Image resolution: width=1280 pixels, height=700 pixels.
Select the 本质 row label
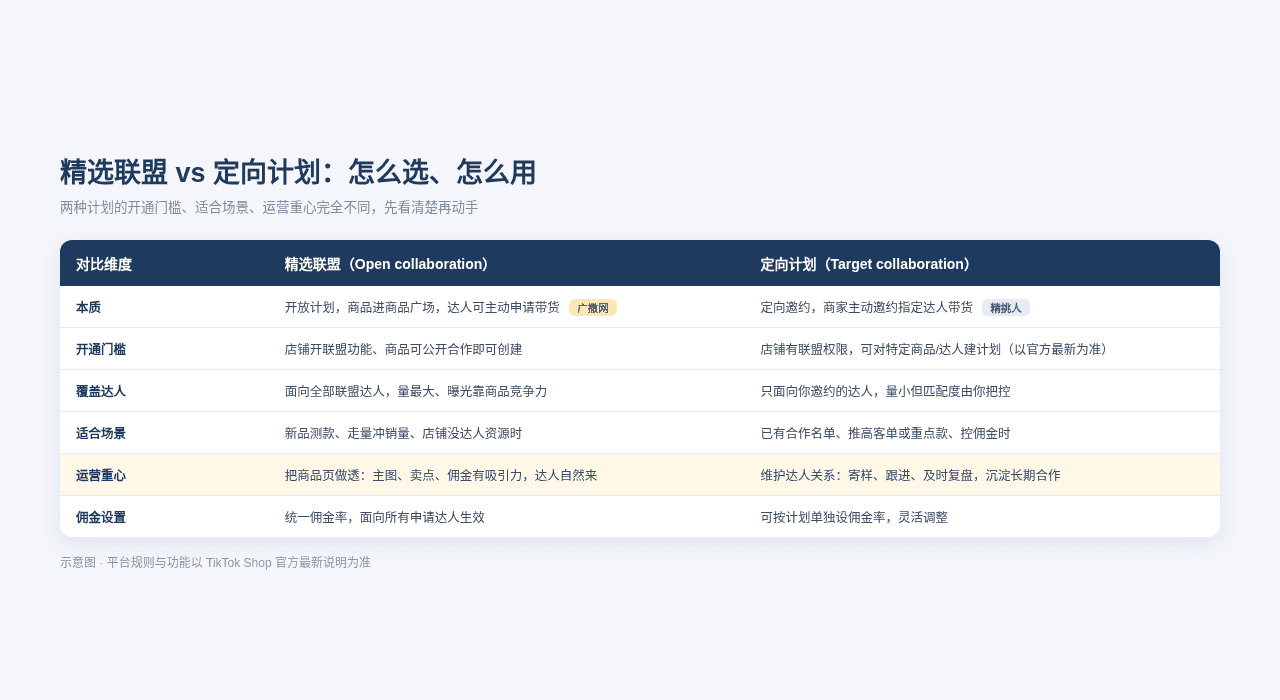88,307
